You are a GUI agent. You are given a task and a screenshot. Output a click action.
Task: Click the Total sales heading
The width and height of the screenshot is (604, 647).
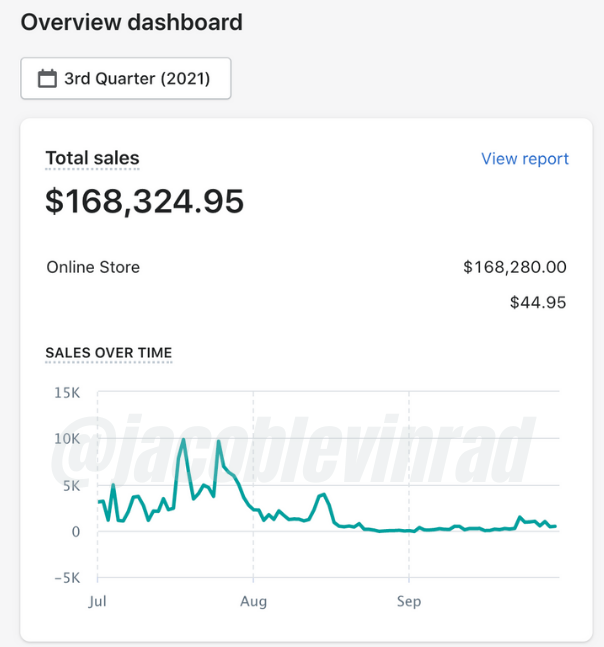click(x=92, y=158)
